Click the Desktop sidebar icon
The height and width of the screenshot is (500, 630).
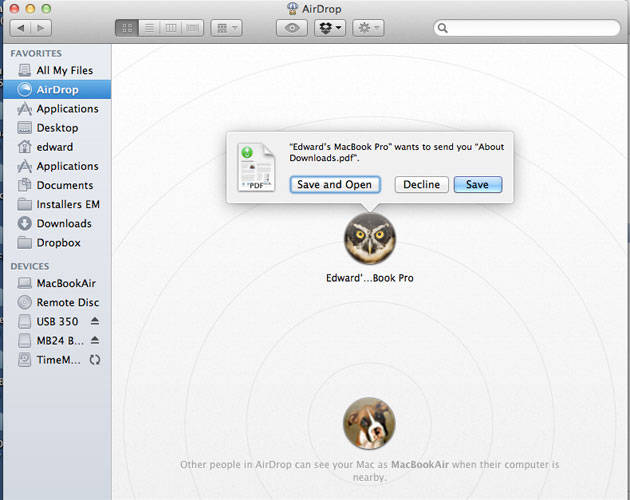[25, 128]
